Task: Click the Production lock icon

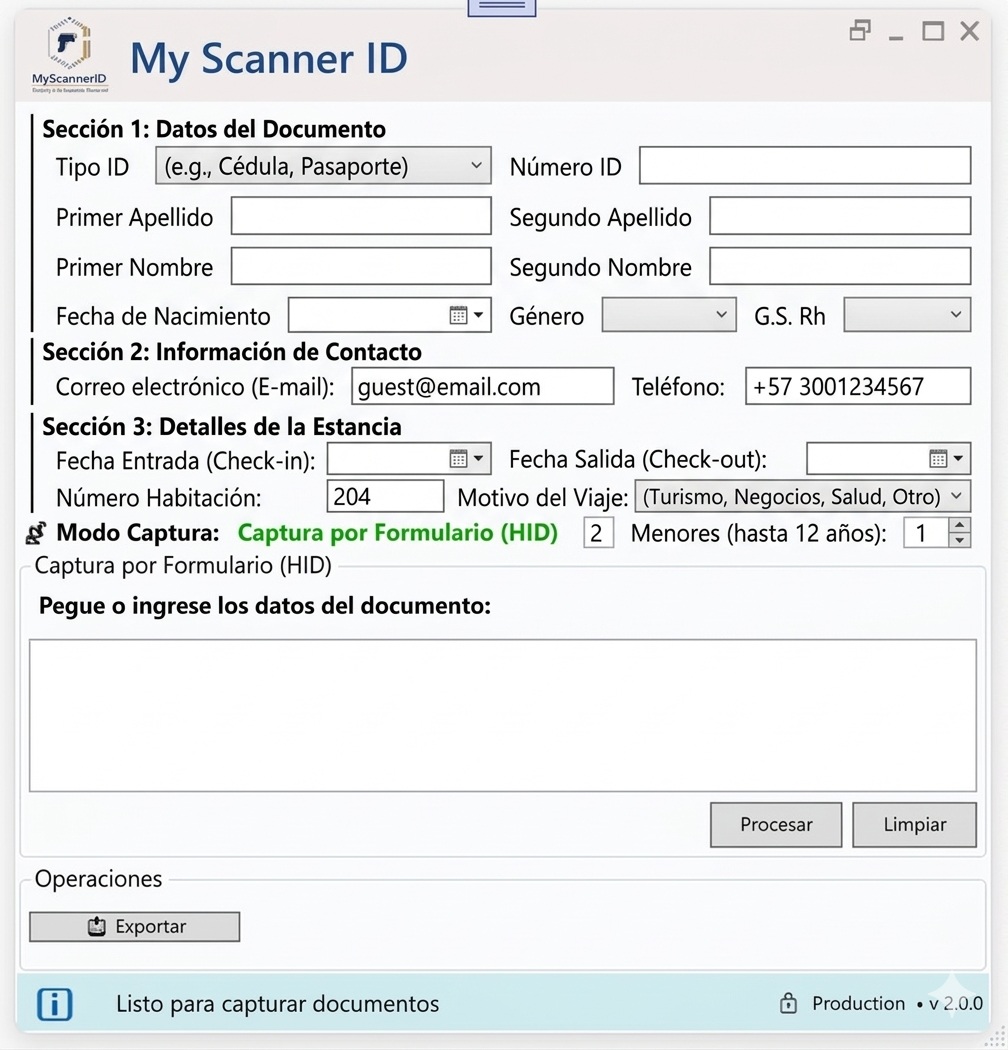Action: click(788, 1003)
